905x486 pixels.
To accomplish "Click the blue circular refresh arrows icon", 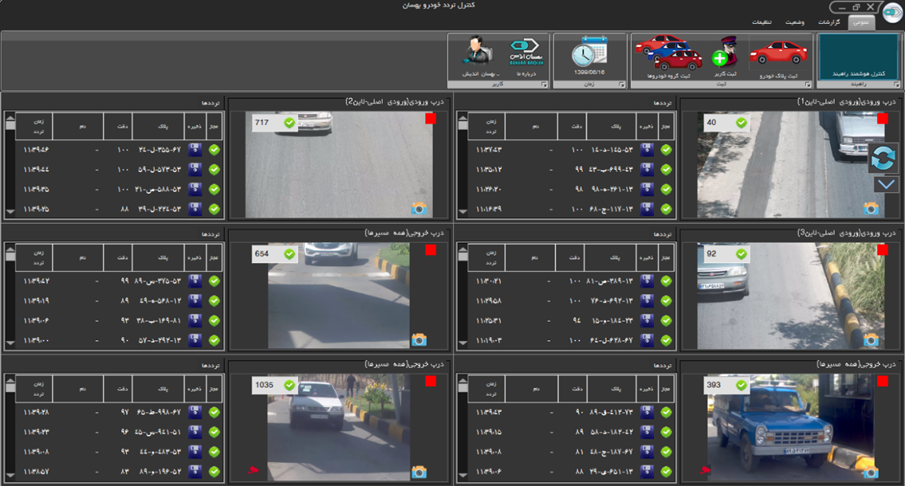I will point(885,159).
